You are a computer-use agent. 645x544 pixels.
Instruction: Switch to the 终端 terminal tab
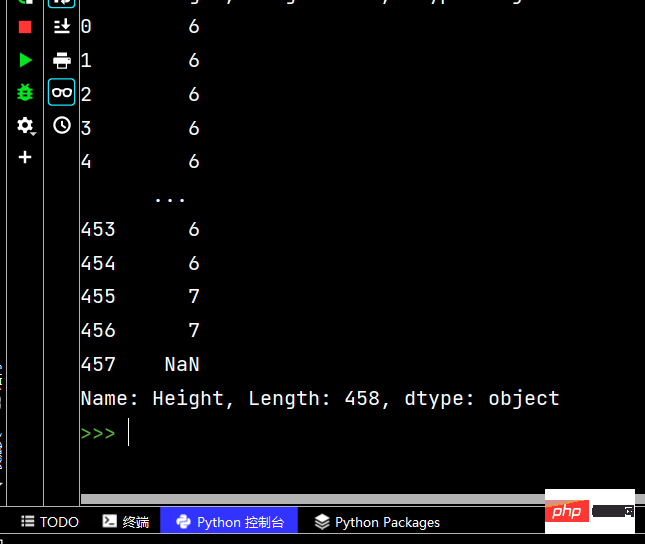click(x=125, y=522)
